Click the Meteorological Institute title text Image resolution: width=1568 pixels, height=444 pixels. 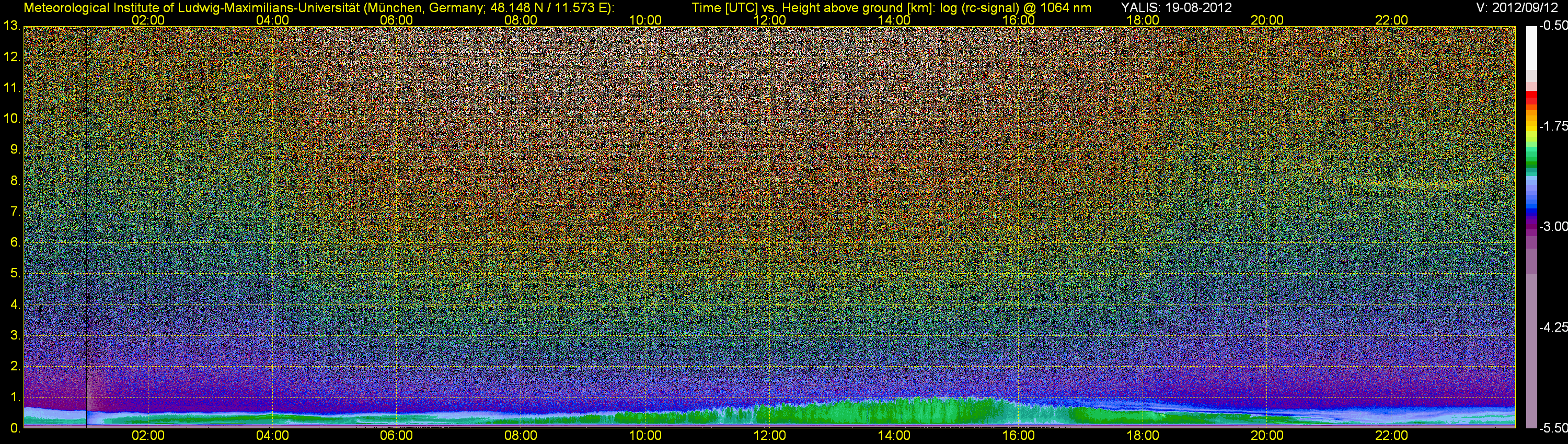[x=191, y=7]
